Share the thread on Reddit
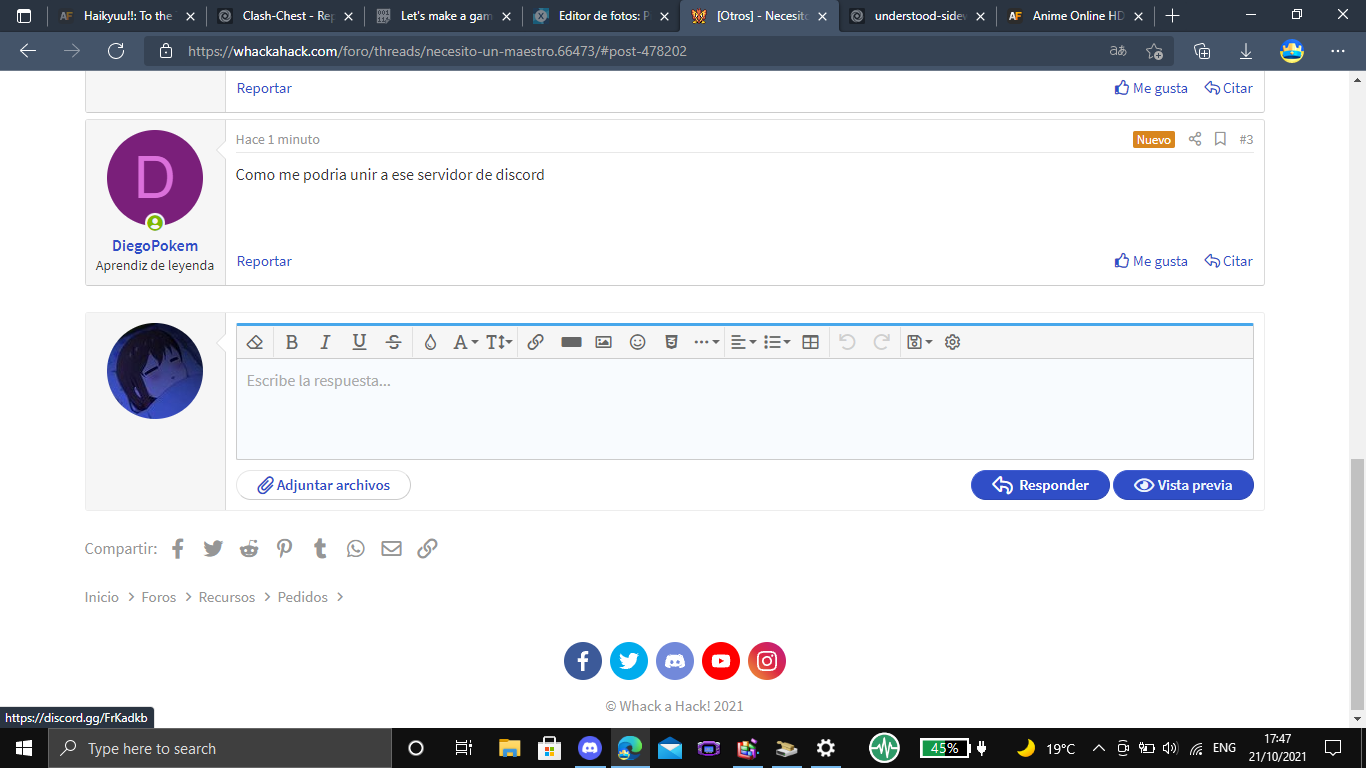Viewport: 1366px width, 768px height. 249,548
